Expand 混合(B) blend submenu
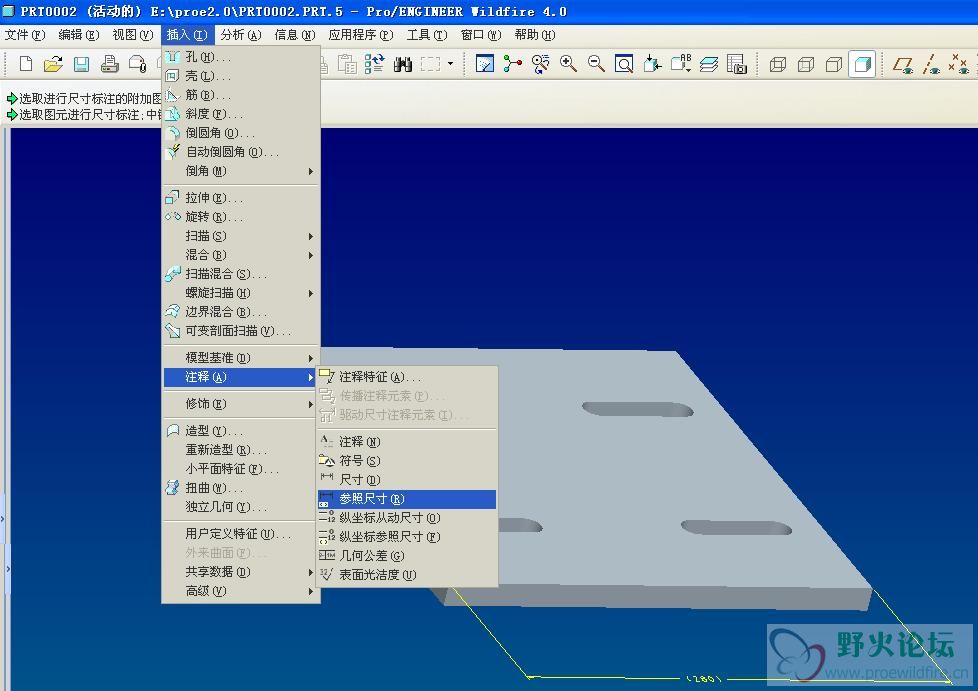This screenshot has width=978, height=691. 241,255
